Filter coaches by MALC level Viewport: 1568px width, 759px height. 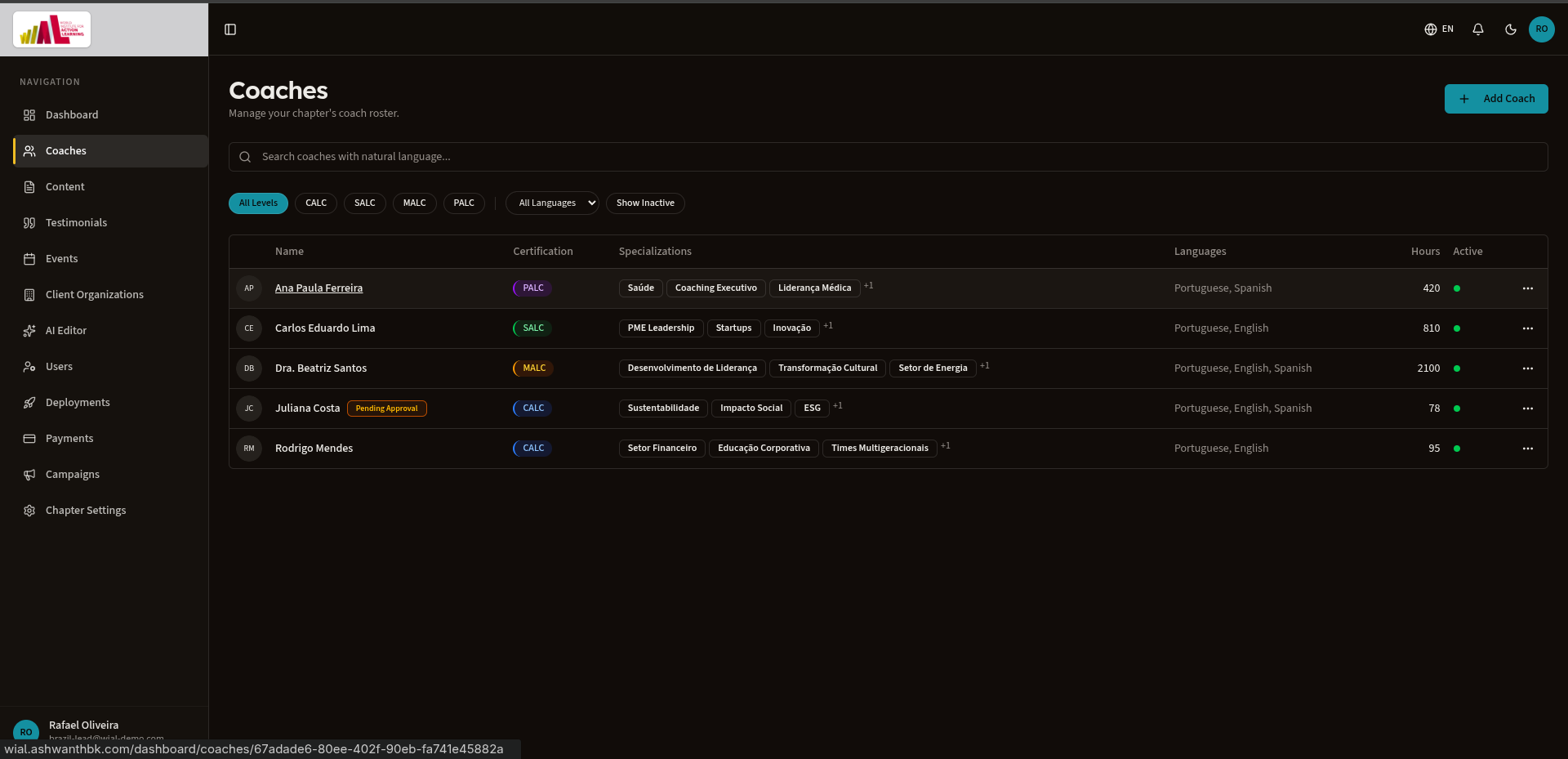415,203
